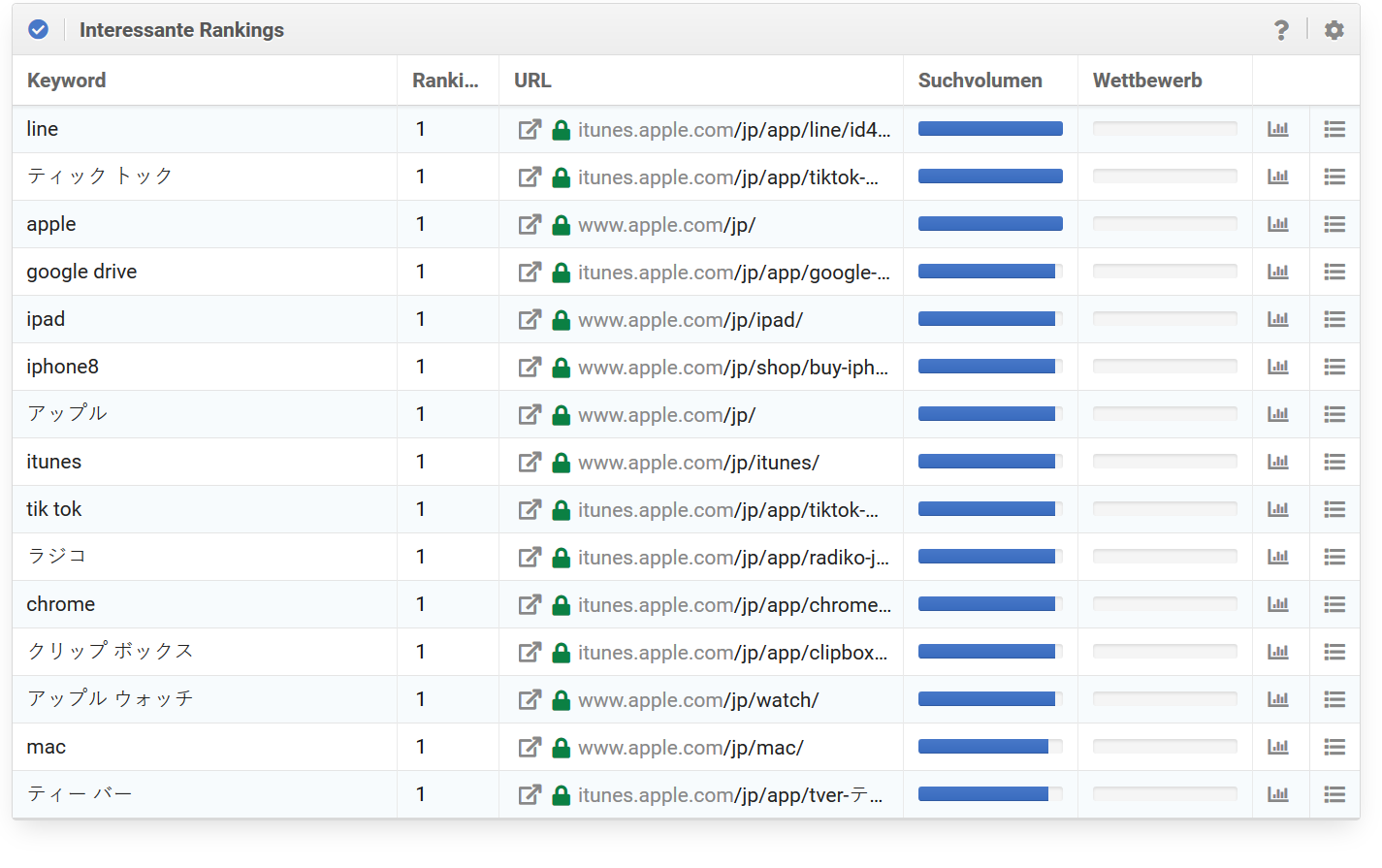
Task: Open external link icon for chrome row
Action: [x=530, y=604]
